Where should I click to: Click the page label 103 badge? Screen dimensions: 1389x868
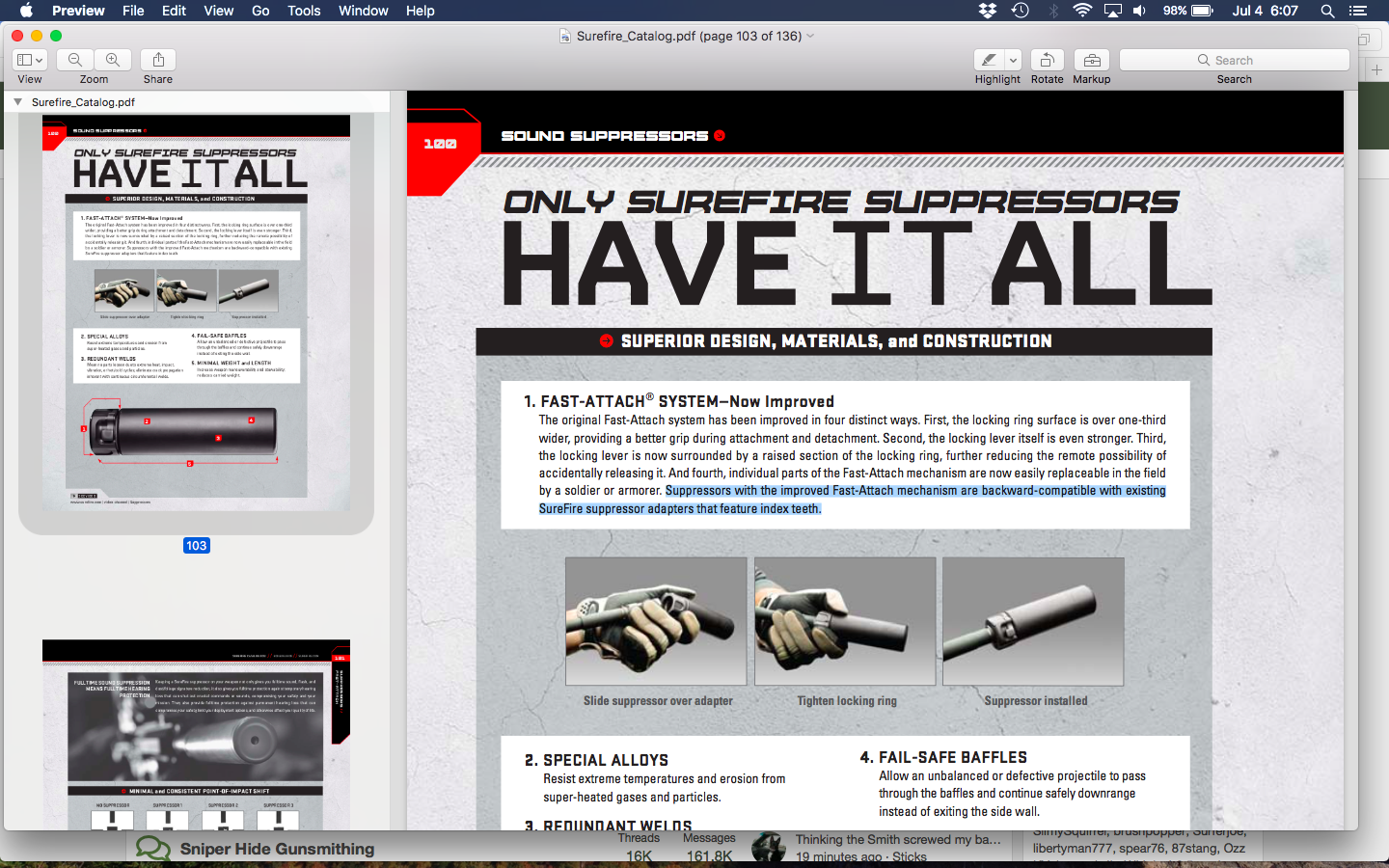(196, 546)
